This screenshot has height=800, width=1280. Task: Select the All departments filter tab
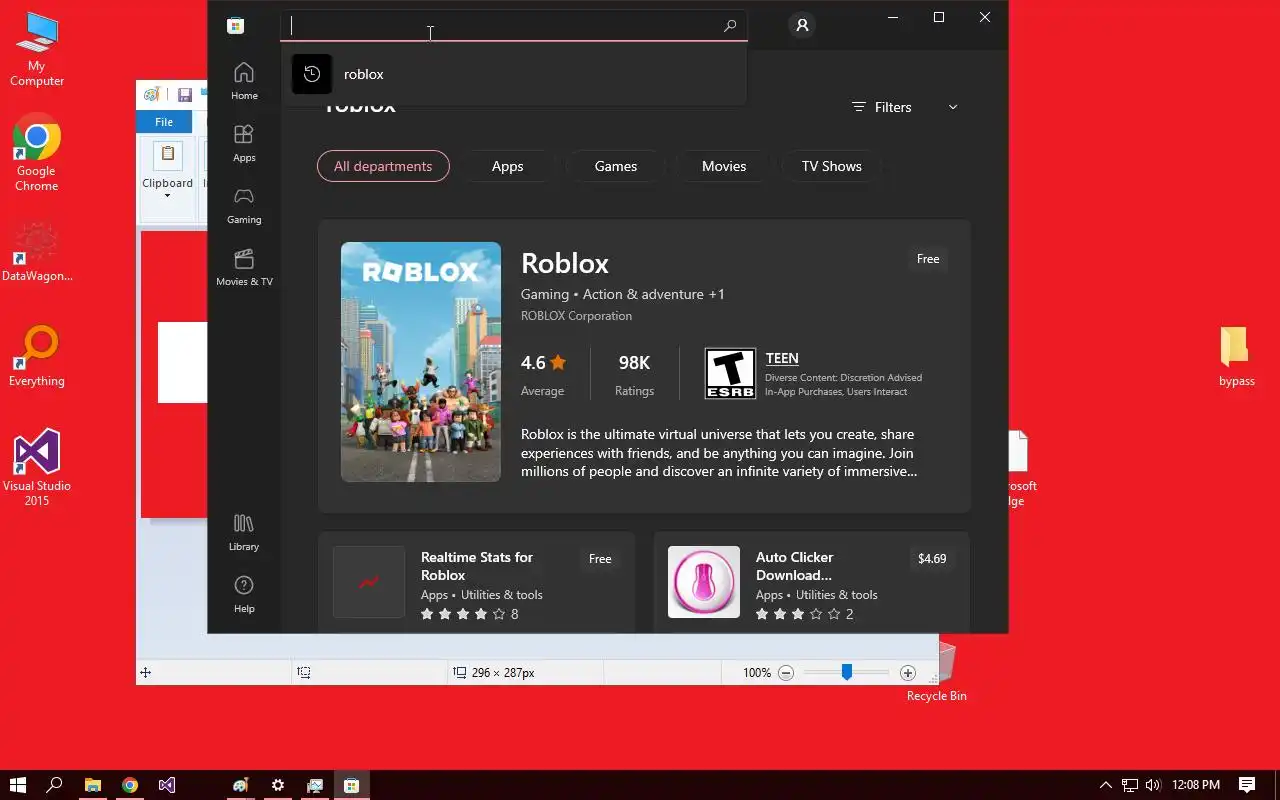pyautogui.click(x=383, y=166)
